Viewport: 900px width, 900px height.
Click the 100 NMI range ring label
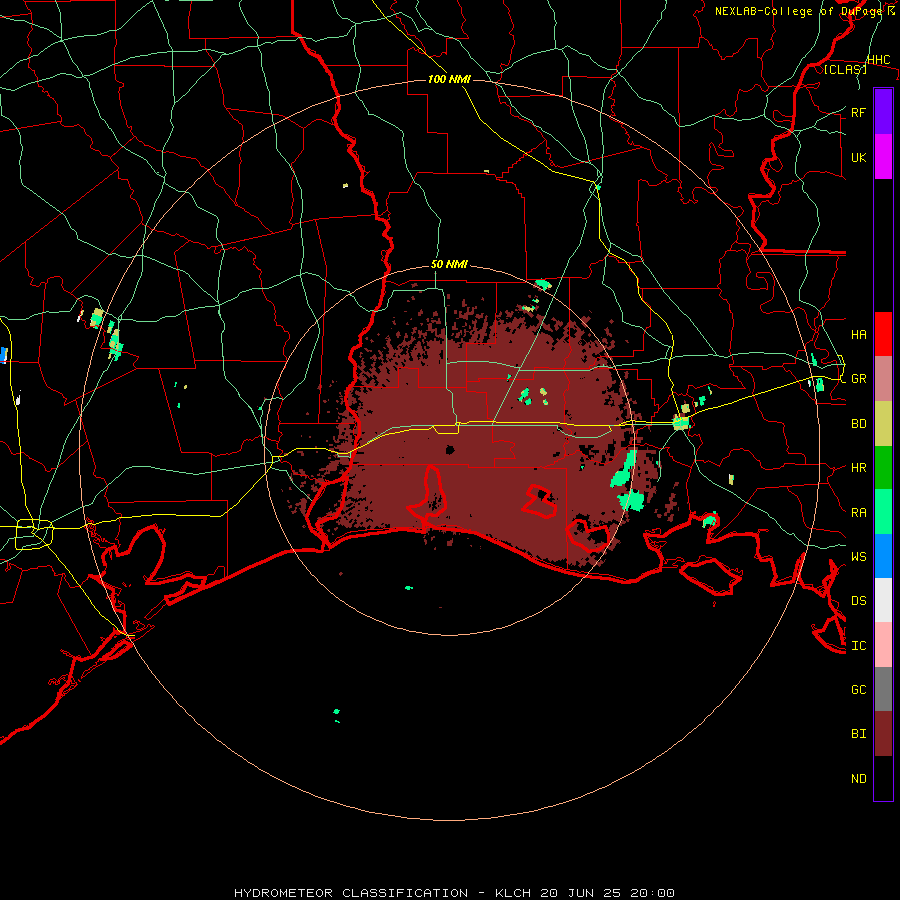449,79
